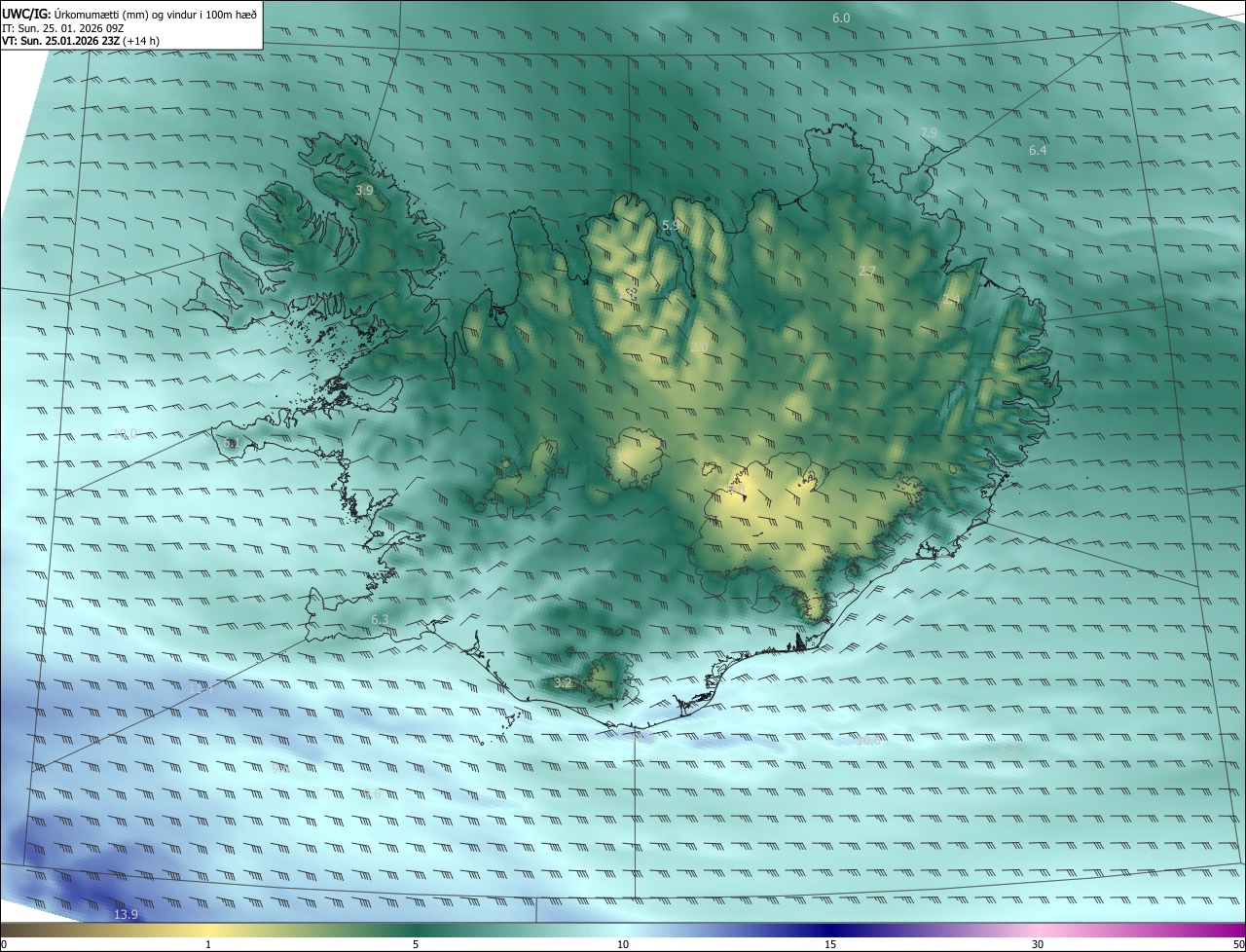This screenshot has height=952, width=1246.
Task: Click the 10 tick label on the color scale
Action: point(623,944)
